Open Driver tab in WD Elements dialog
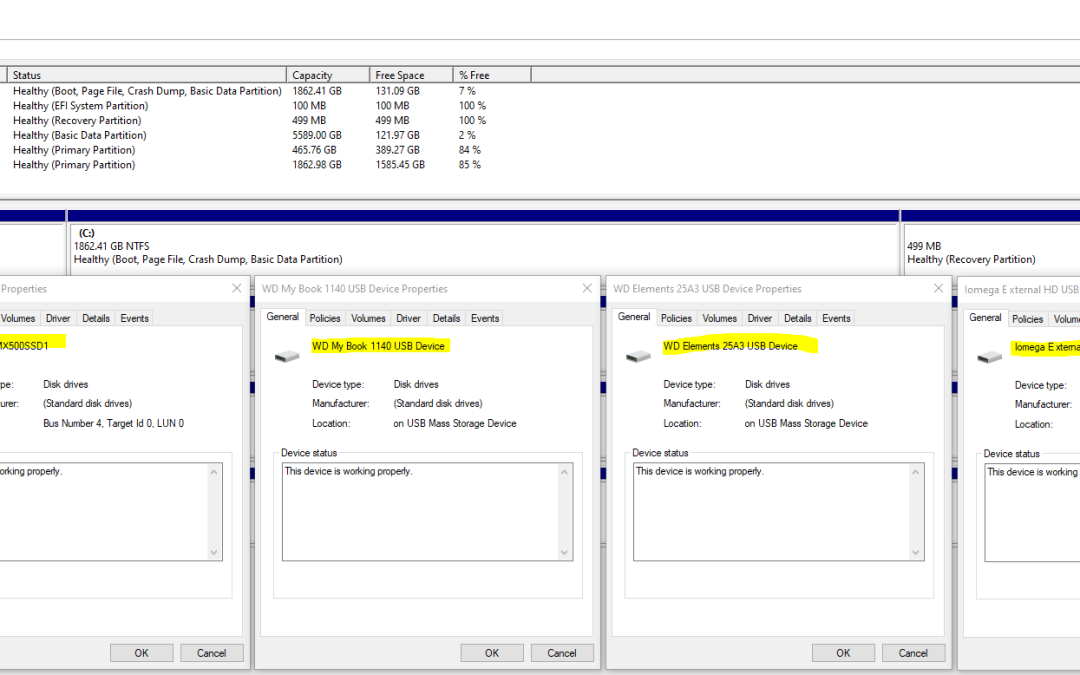The height and width of the screenshot is (675, 1080). pos(760,318)
